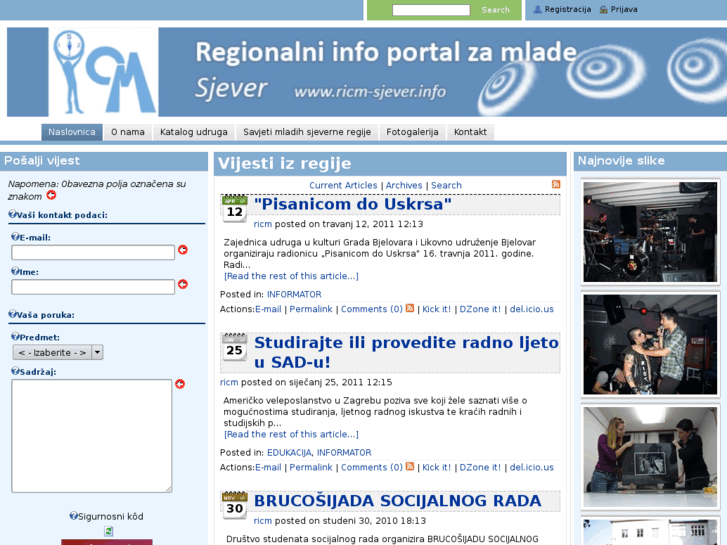Click the Registracija user icon
The image size is (727, 545).
coord(538,10)
